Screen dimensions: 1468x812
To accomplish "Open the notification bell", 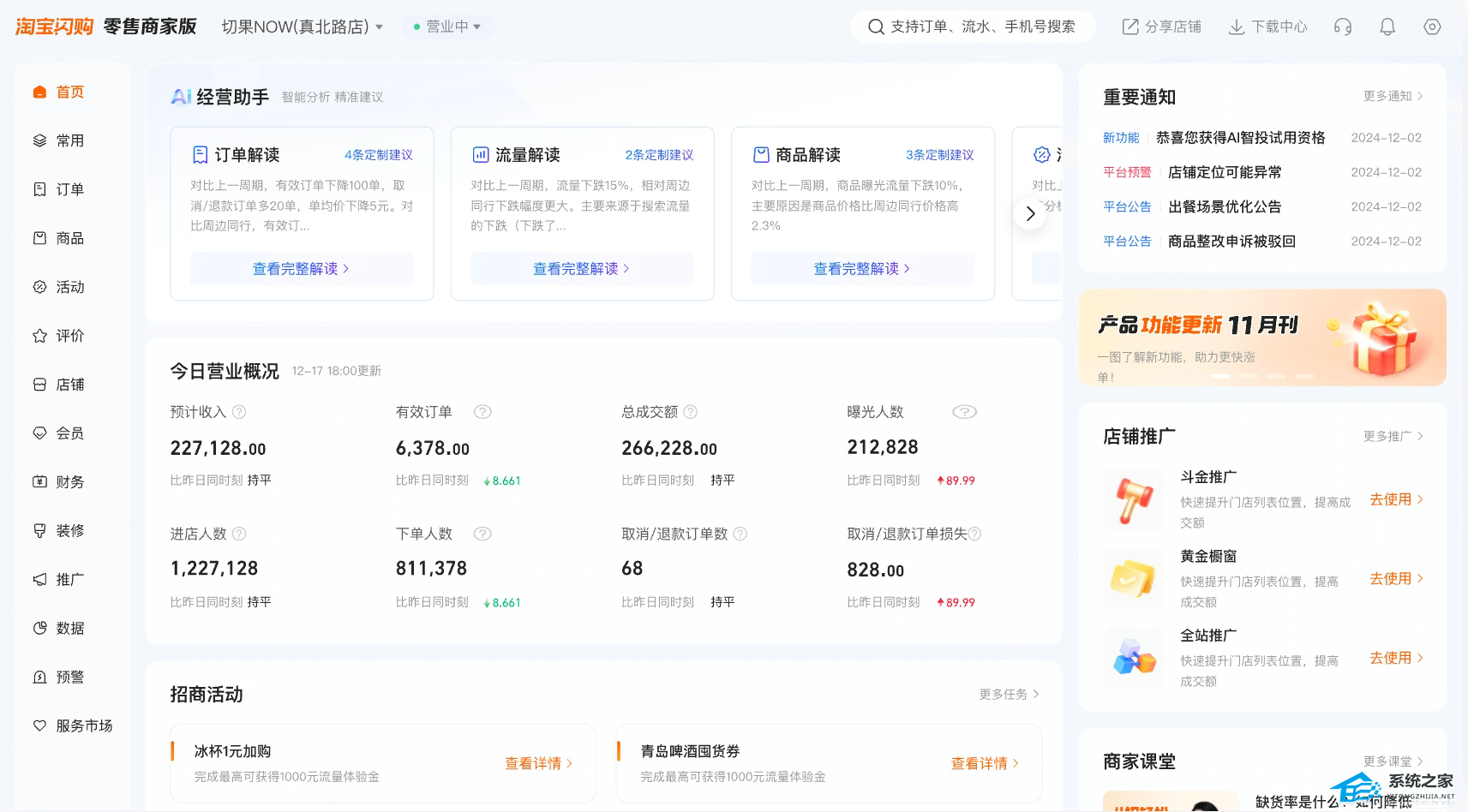I will 1387,27.
